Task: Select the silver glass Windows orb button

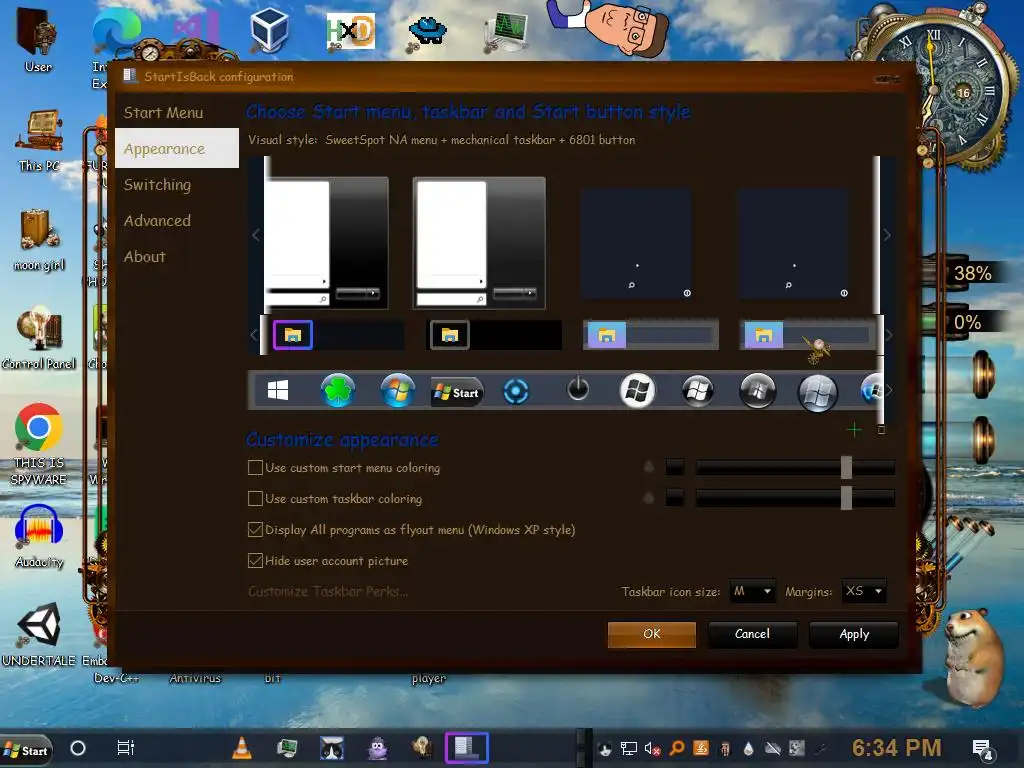Action: click(818, 394)
